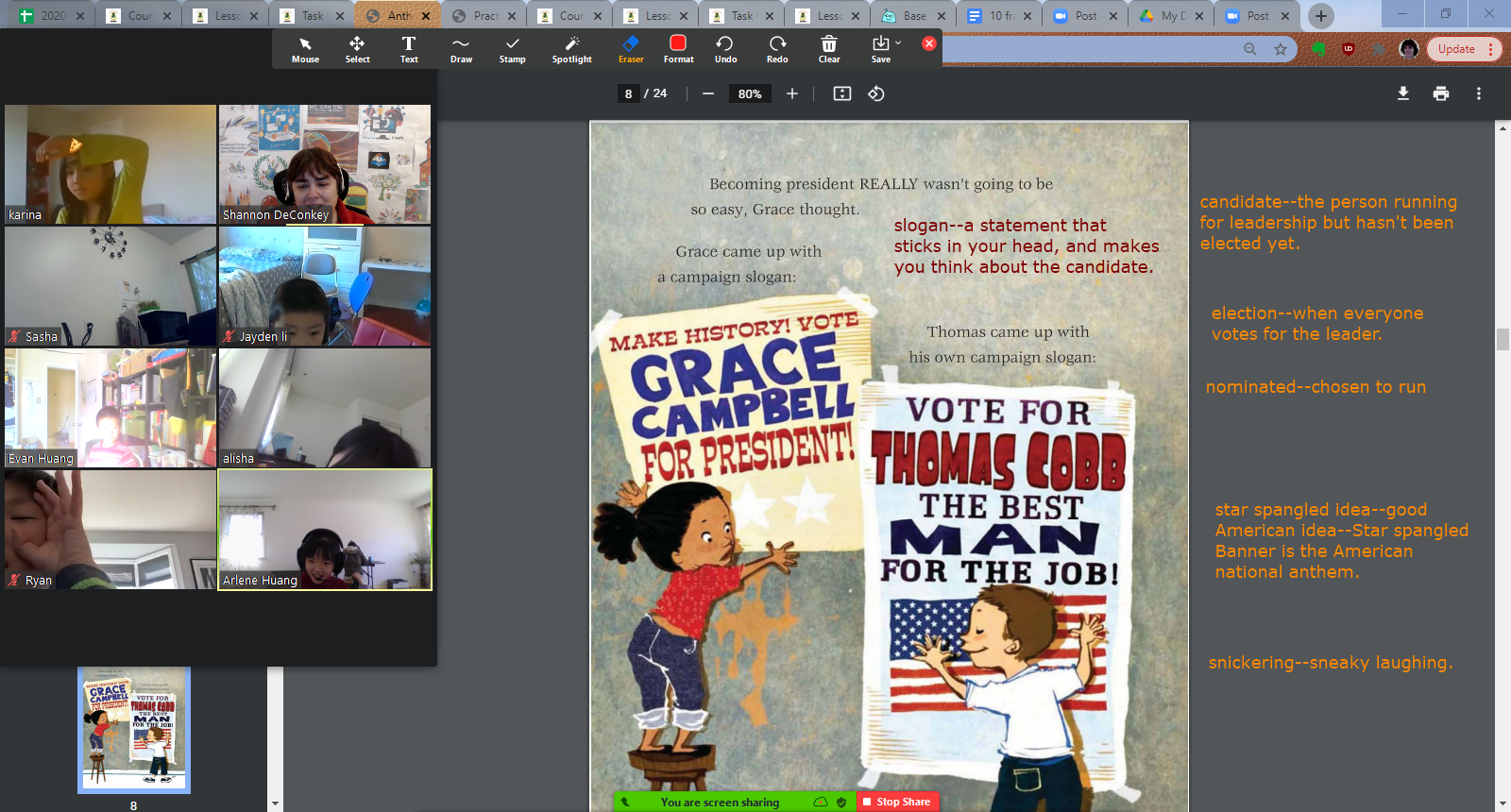
Task: Switch to the 2020 spreadsheet tab
Action: (53, 16)
